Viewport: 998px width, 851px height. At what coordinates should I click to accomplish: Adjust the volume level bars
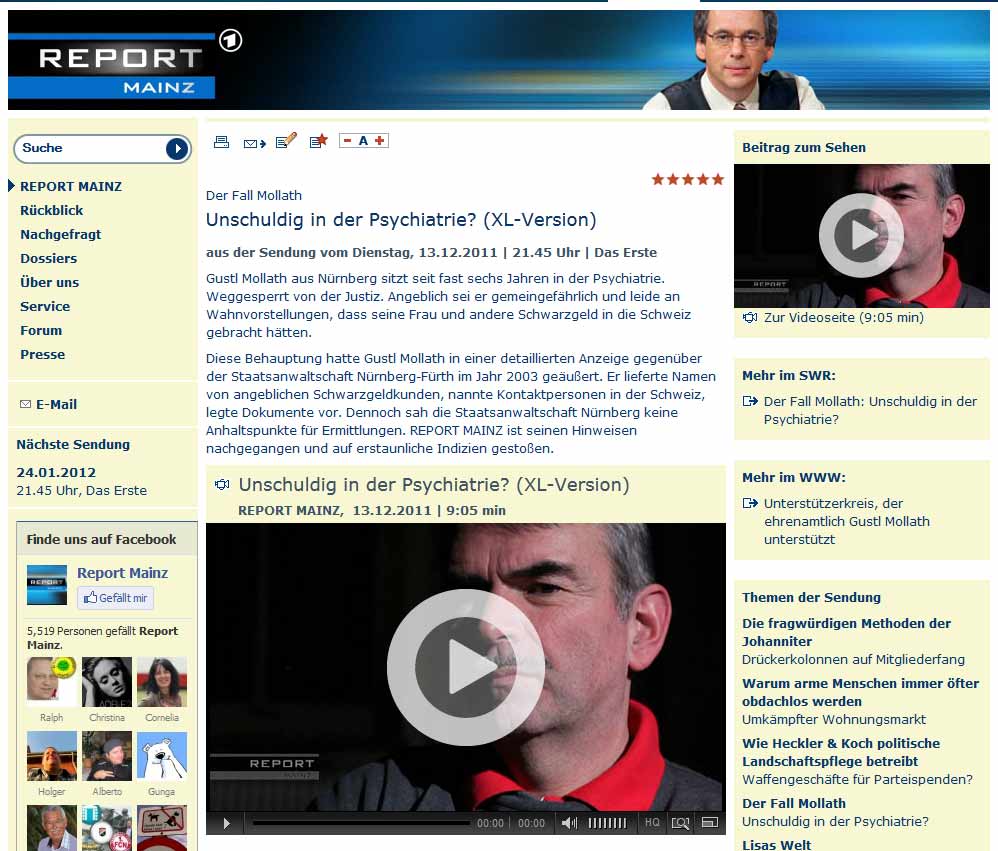point(607,823)
